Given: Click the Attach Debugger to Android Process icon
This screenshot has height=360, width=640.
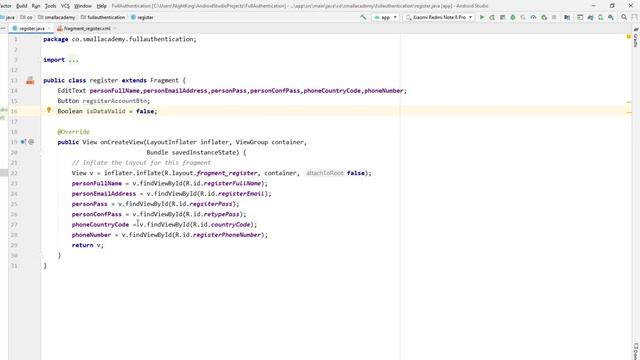Looking at the screenshot, I should click(x=544, y=17).
